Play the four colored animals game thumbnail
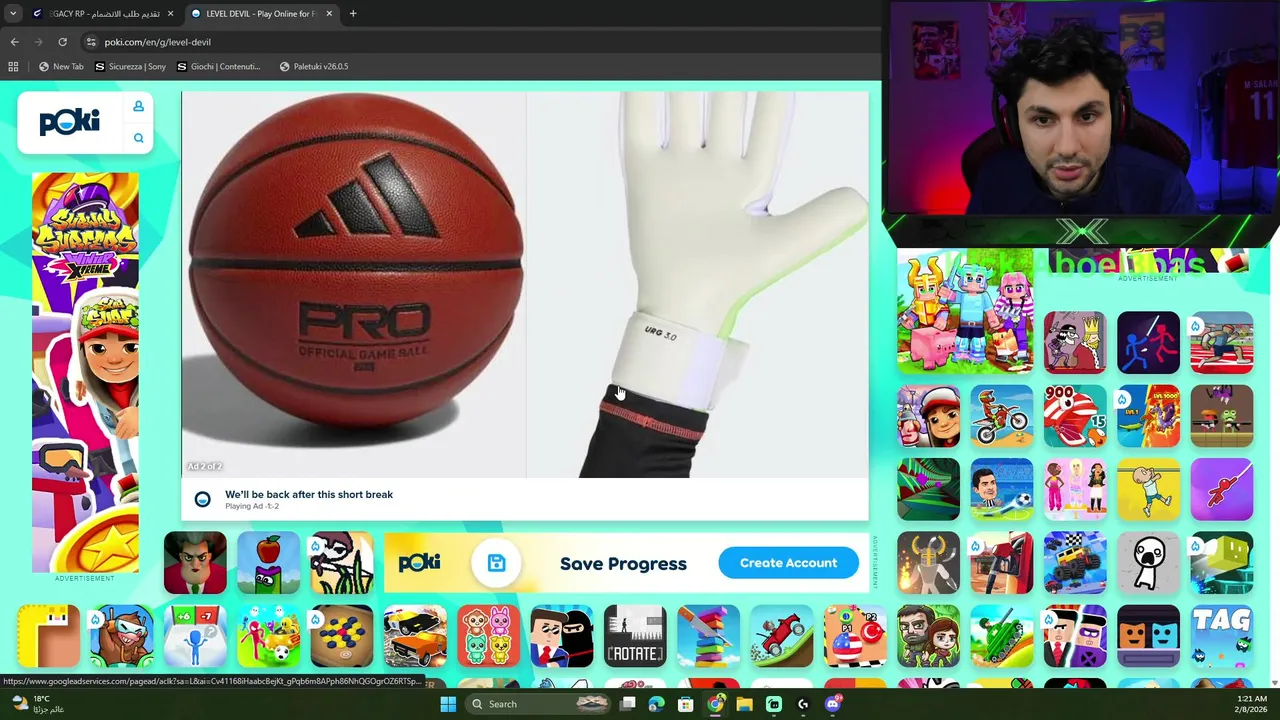This screenshot has height=720, width=1280. (x=488, y=636)
